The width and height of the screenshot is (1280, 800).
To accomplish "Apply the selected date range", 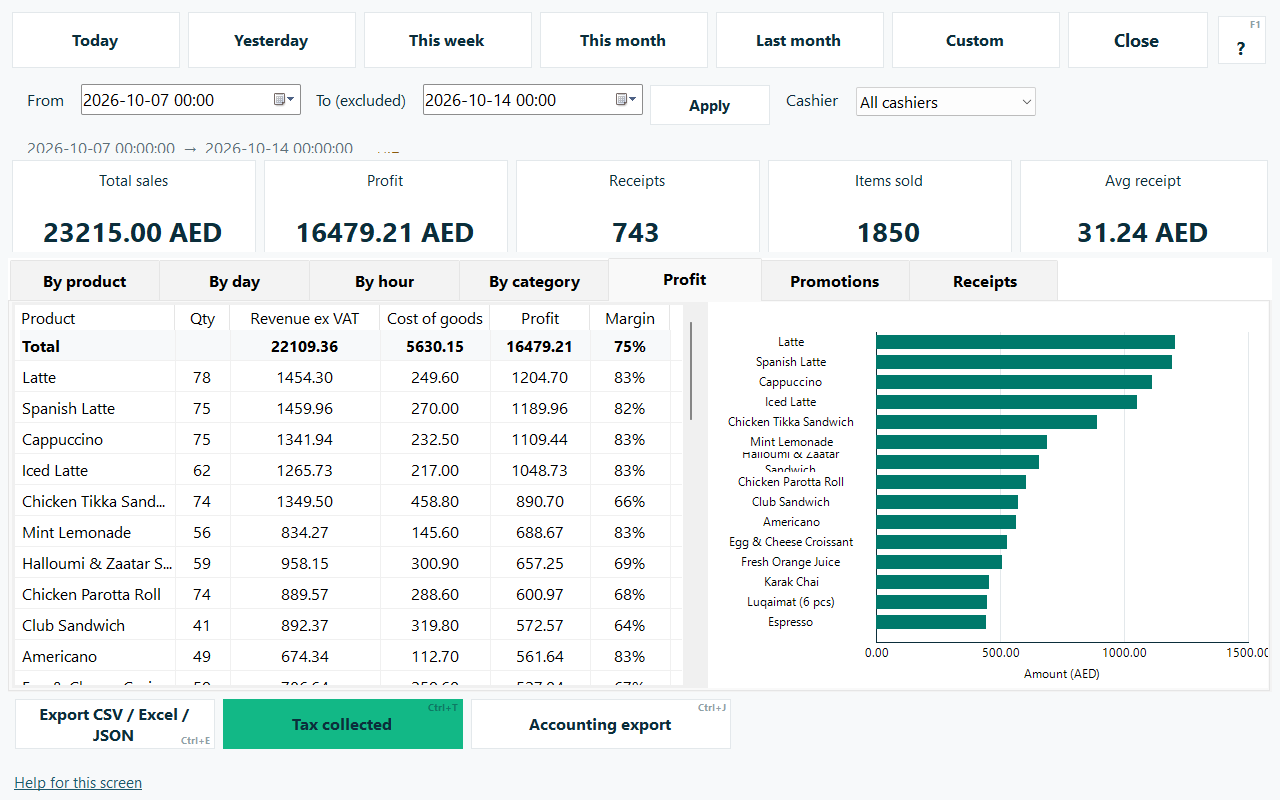I will coord(710,105).
